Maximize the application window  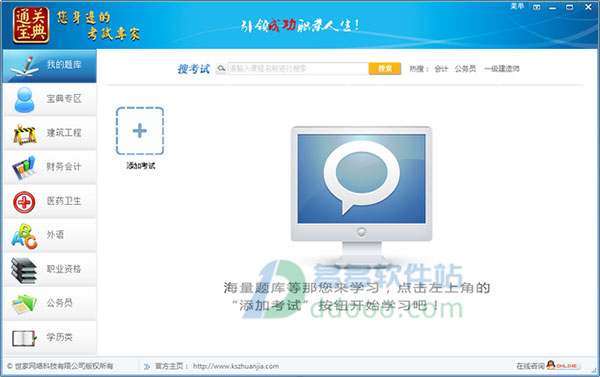point(570,7)
